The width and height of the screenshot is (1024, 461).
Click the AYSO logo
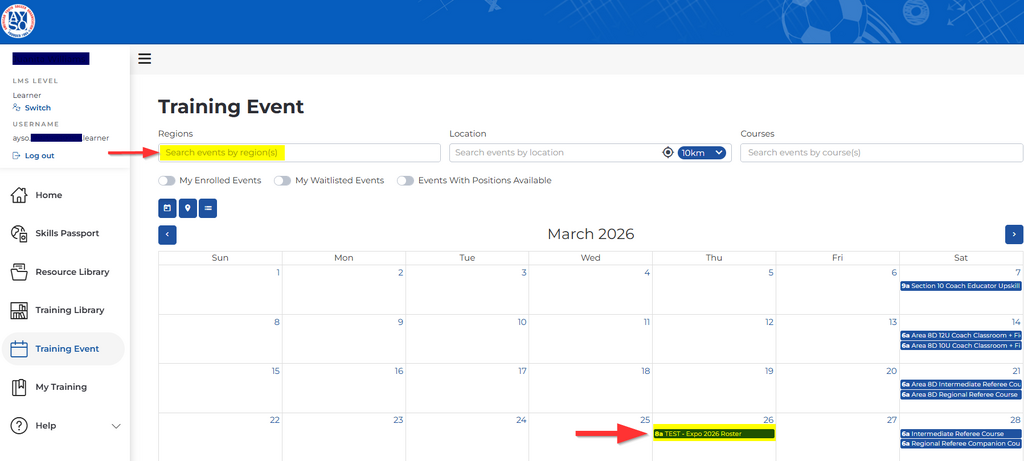coord(18,20)
